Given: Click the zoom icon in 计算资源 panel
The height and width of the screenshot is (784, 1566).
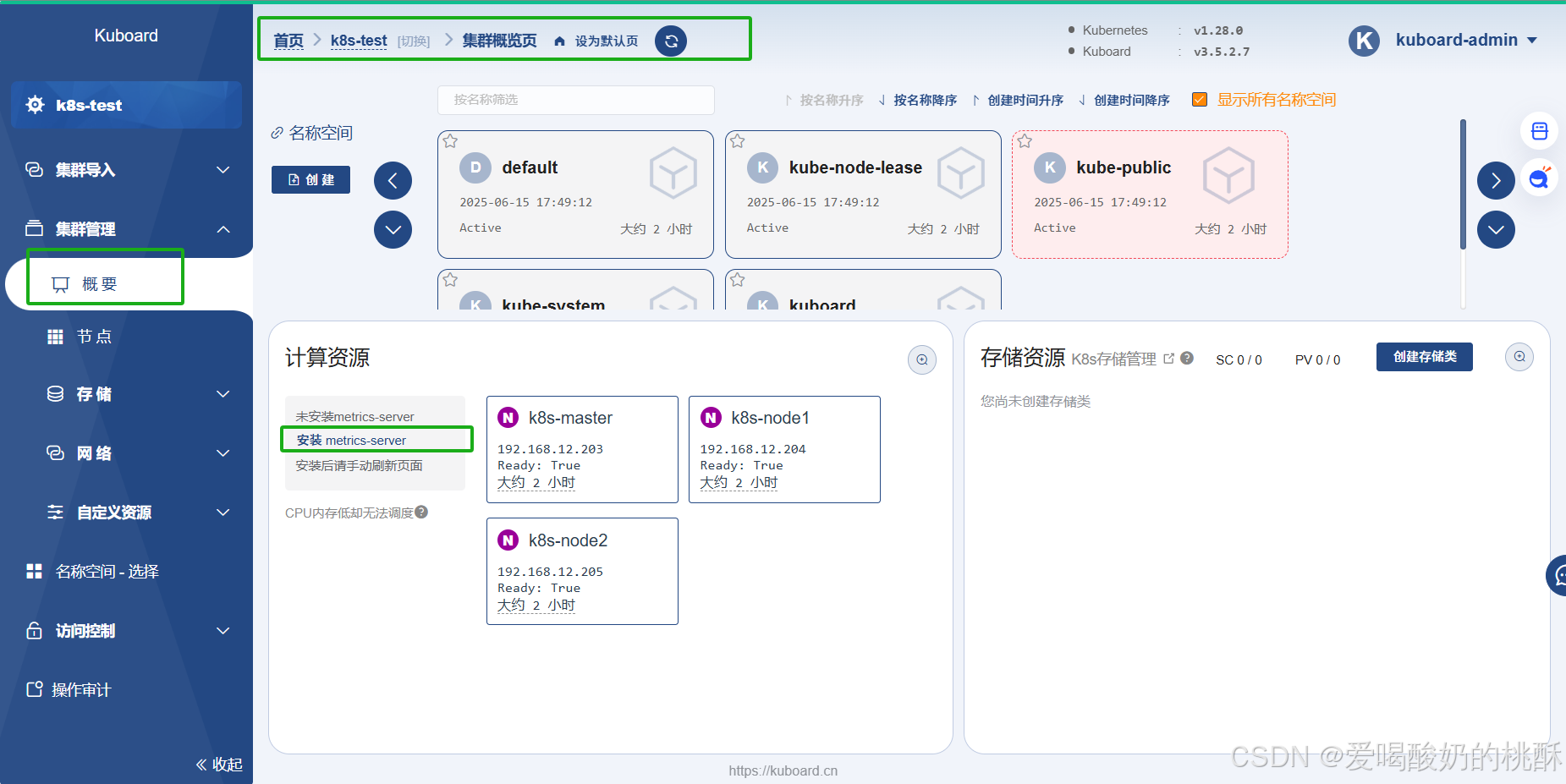Looking at the screenshot, I should [922, 359].
